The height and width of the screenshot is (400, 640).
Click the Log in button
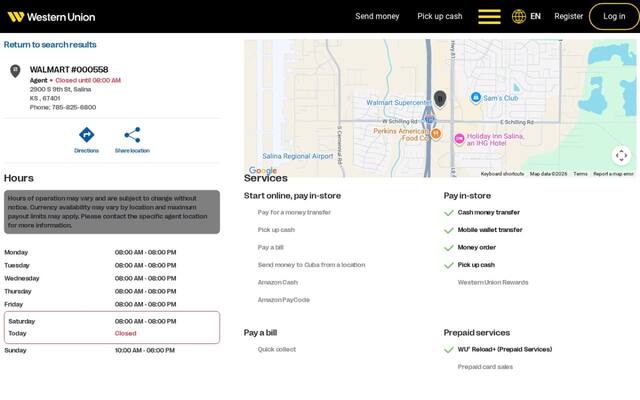(614, 16)
